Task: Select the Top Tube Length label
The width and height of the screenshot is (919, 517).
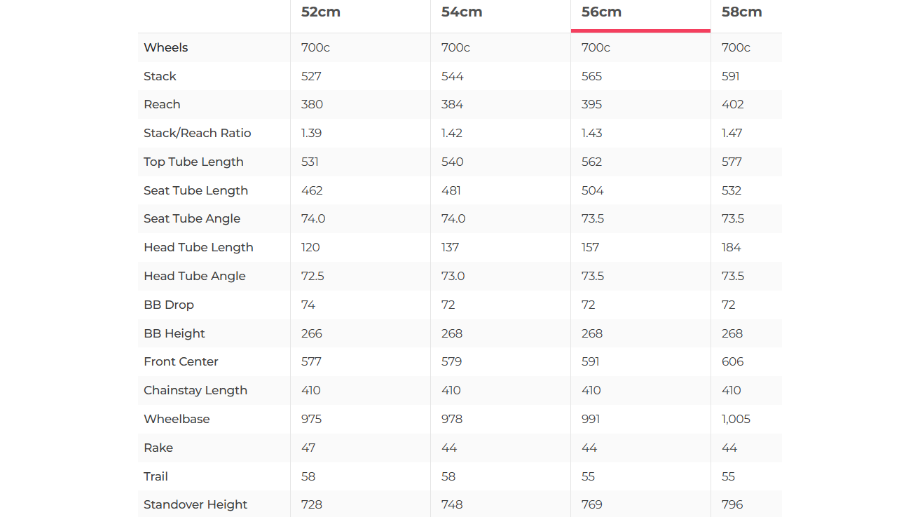Action: 193,162
